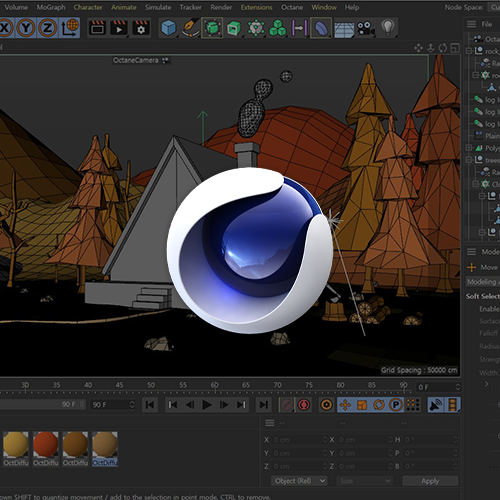
Task: Click the Apply button
Action: pyautogui.click(x=430, y=481)
